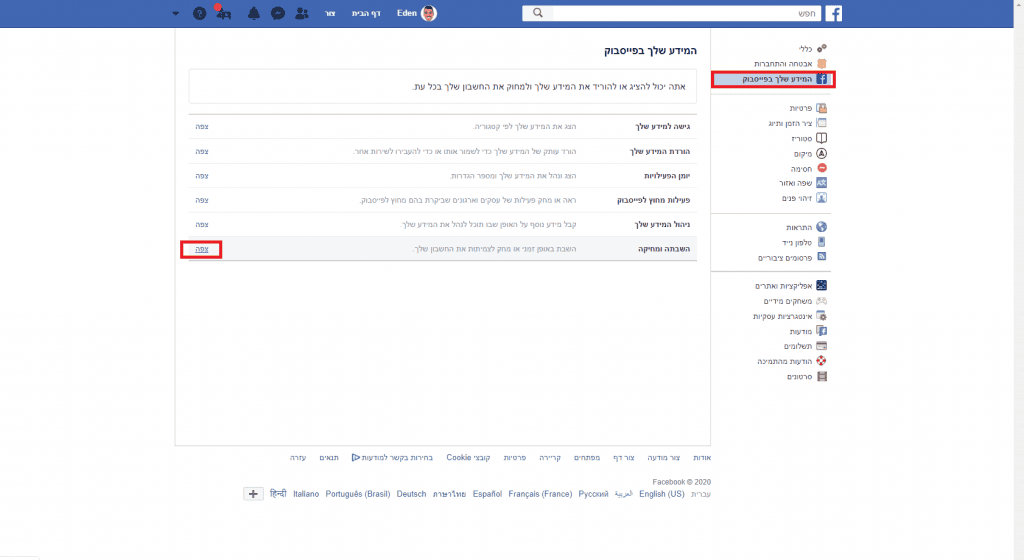Open the עזרה (Help) footer link
This screenshot has width=1024, height=560.
point(298,458)
